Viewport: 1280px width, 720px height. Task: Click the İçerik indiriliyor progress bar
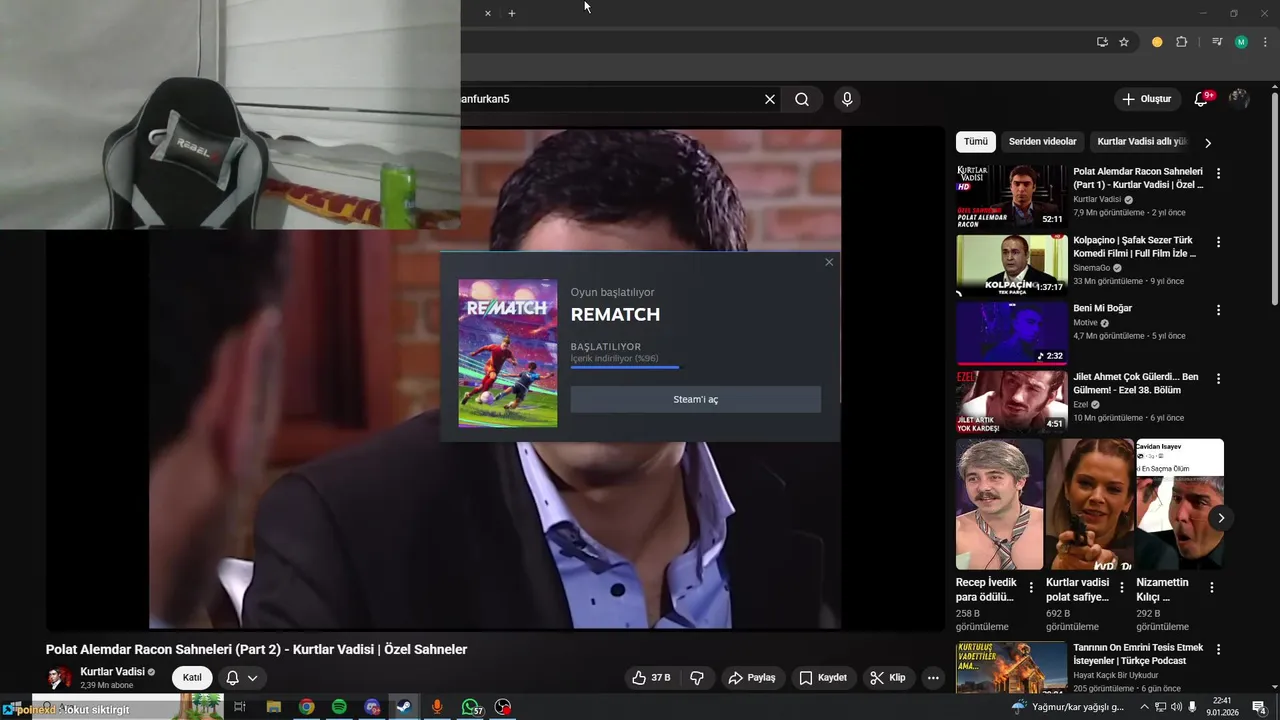click(x=625, y=367)
